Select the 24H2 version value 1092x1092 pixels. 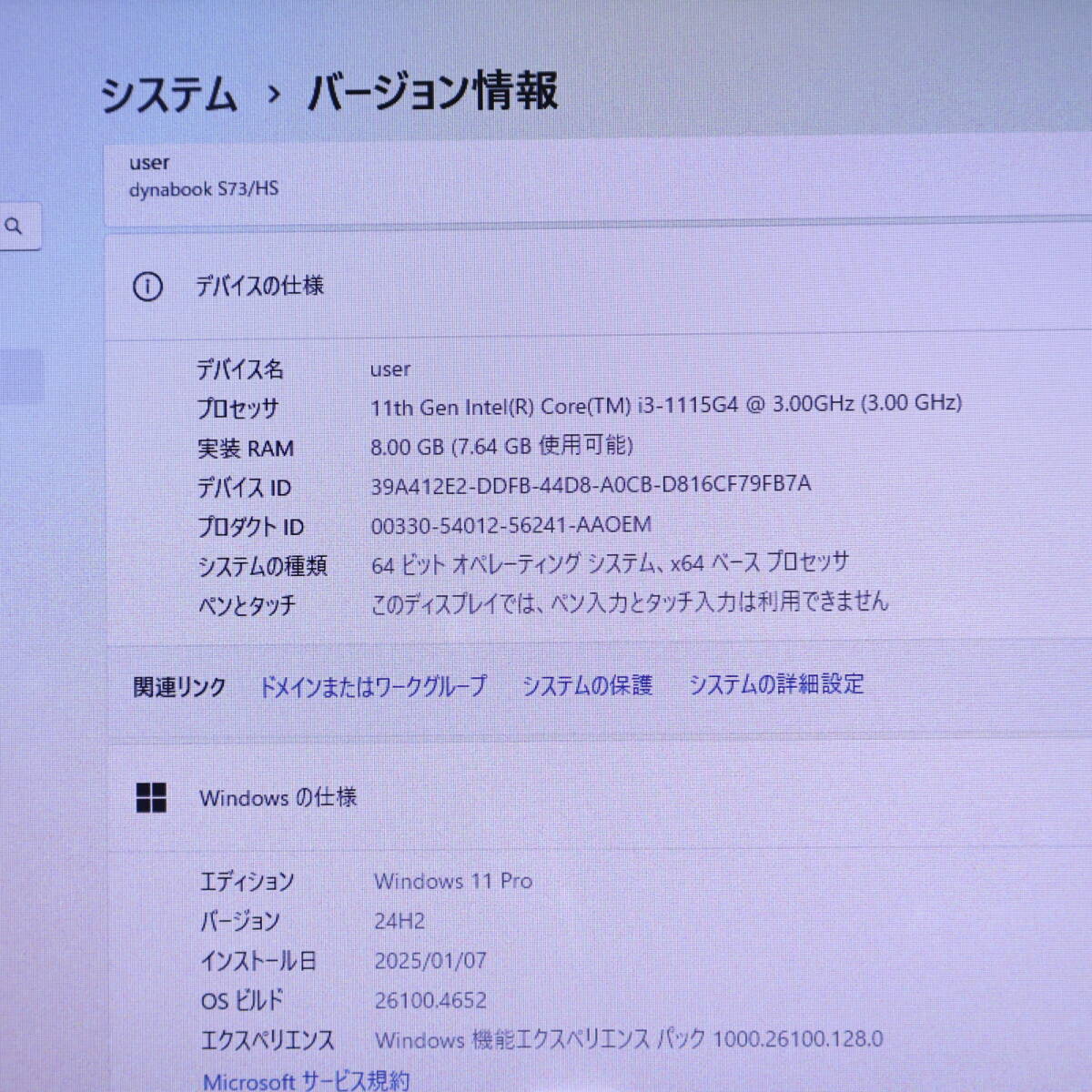399,921
